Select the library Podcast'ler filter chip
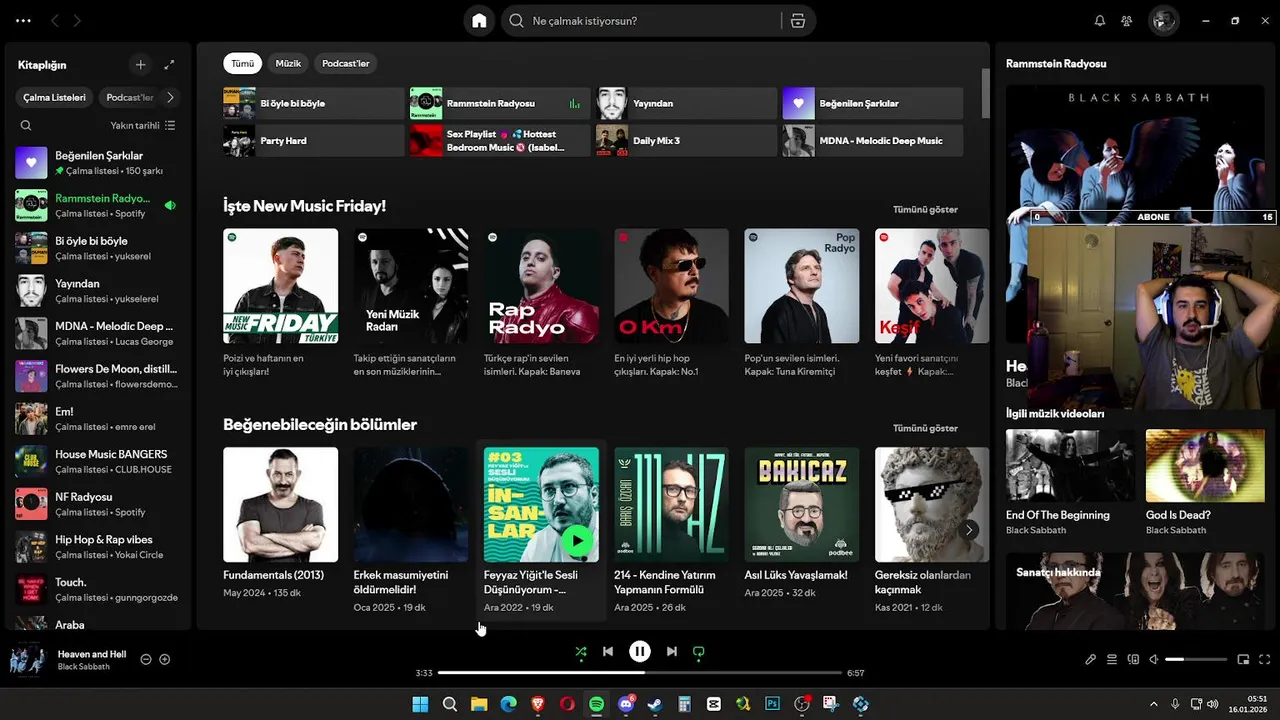Screen dimensions: 1280x720 [129, 97]
